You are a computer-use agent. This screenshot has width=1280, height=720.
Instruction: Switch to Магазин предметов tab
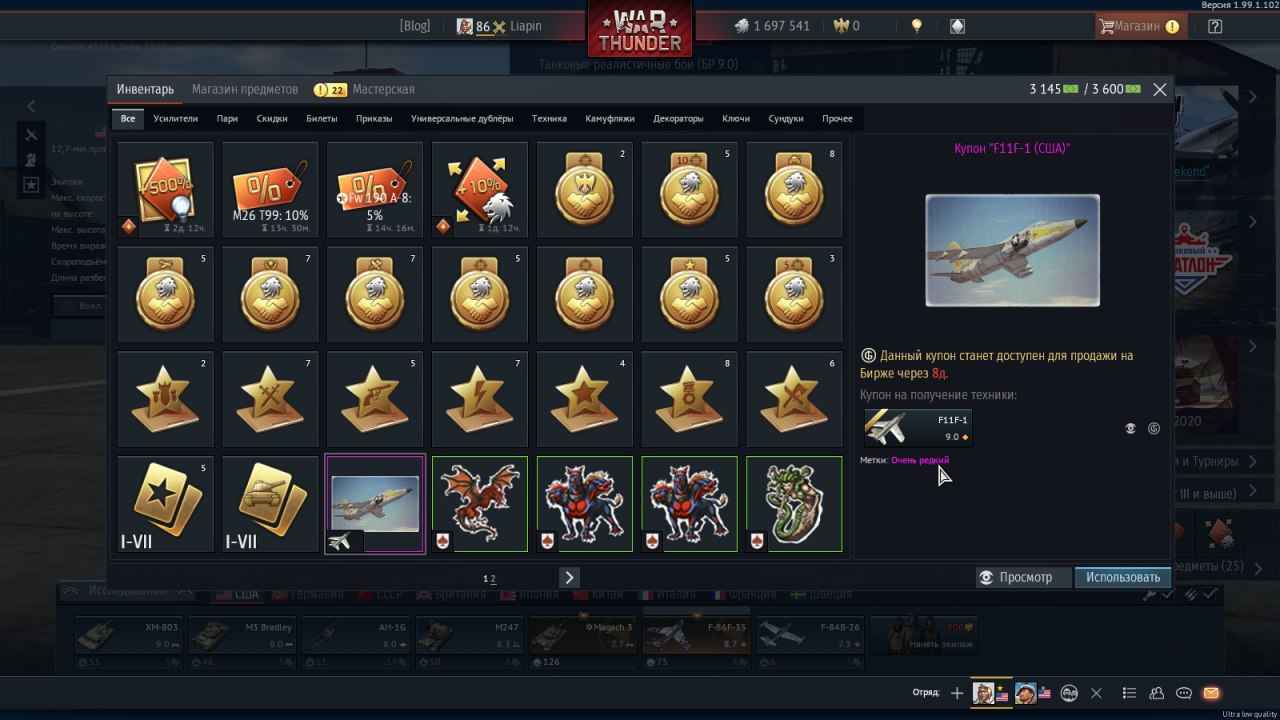point(245,89)
